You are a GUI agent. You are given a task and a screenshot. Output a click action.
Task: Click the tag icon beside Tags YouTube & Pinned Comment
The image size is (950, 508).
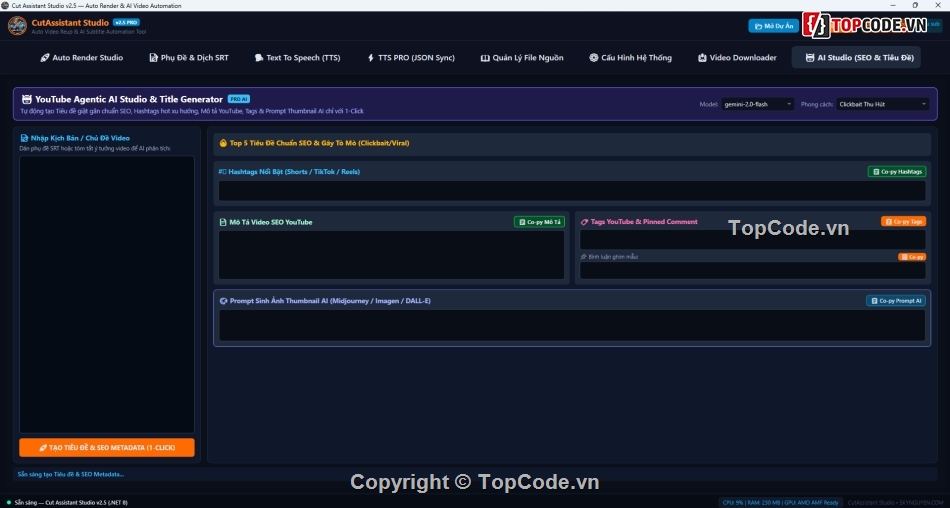pos(585,222)
